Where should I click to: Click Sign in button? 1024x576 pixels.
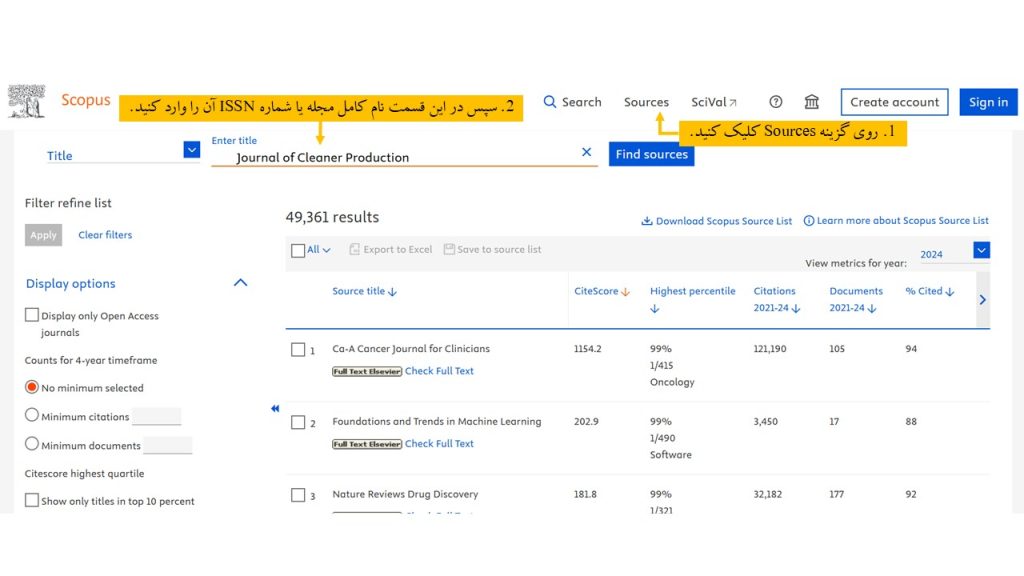988,102
